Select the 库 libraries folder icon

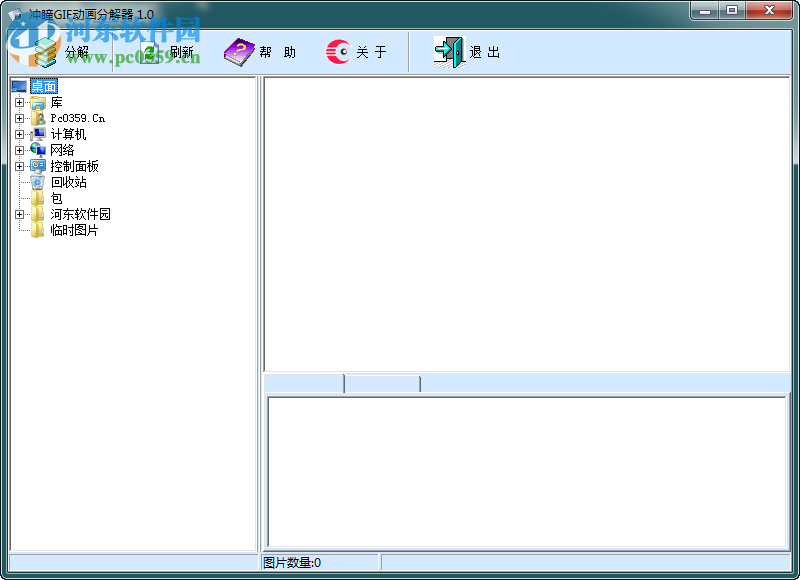tap(38, 103)
